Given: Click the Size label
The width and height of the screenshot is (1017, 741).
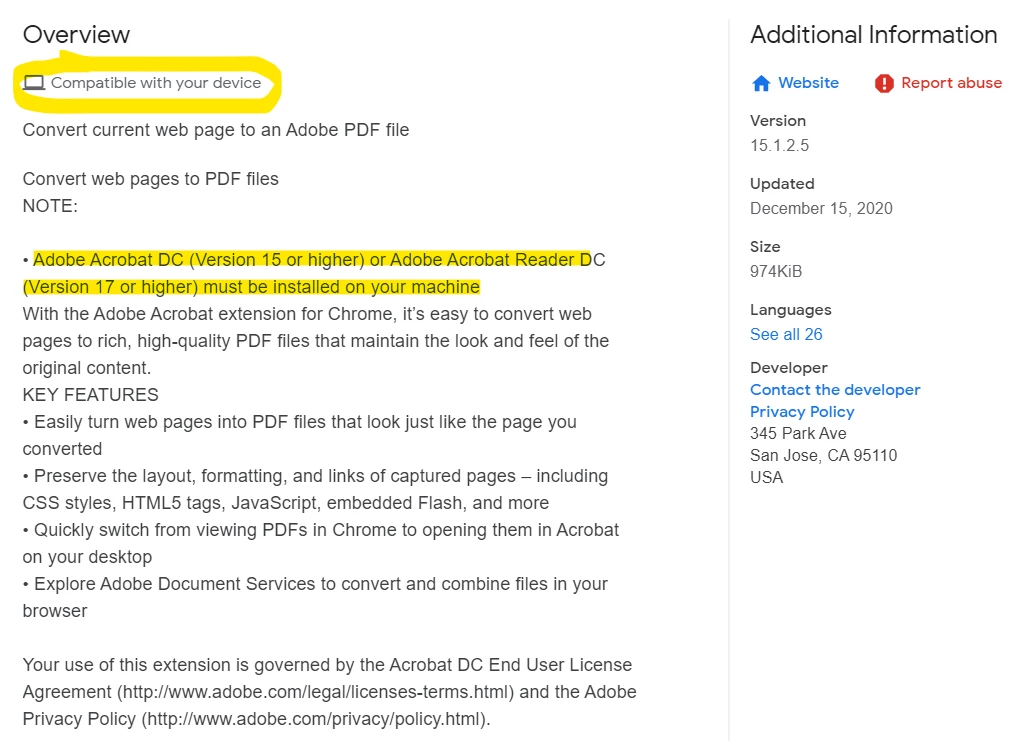Looking at the screenshot, I should 765,247.
